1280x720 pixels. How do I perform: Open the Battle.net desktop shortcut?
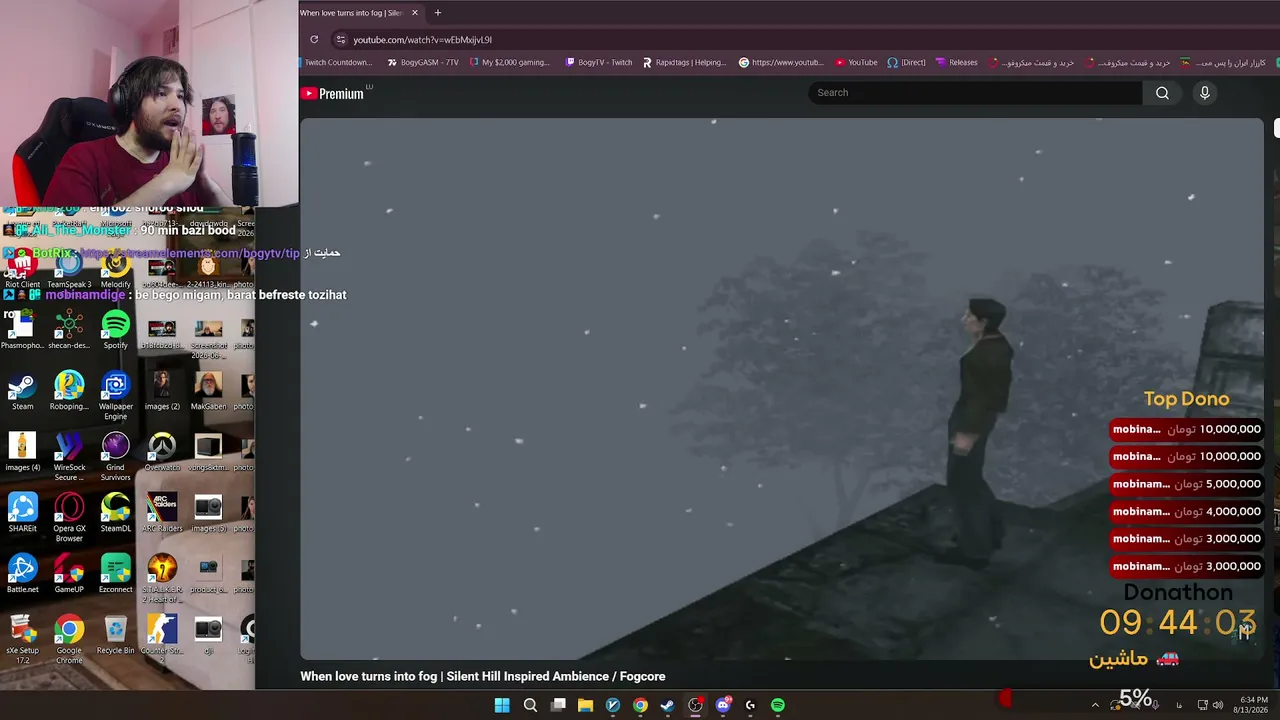(x=22, y=575)
